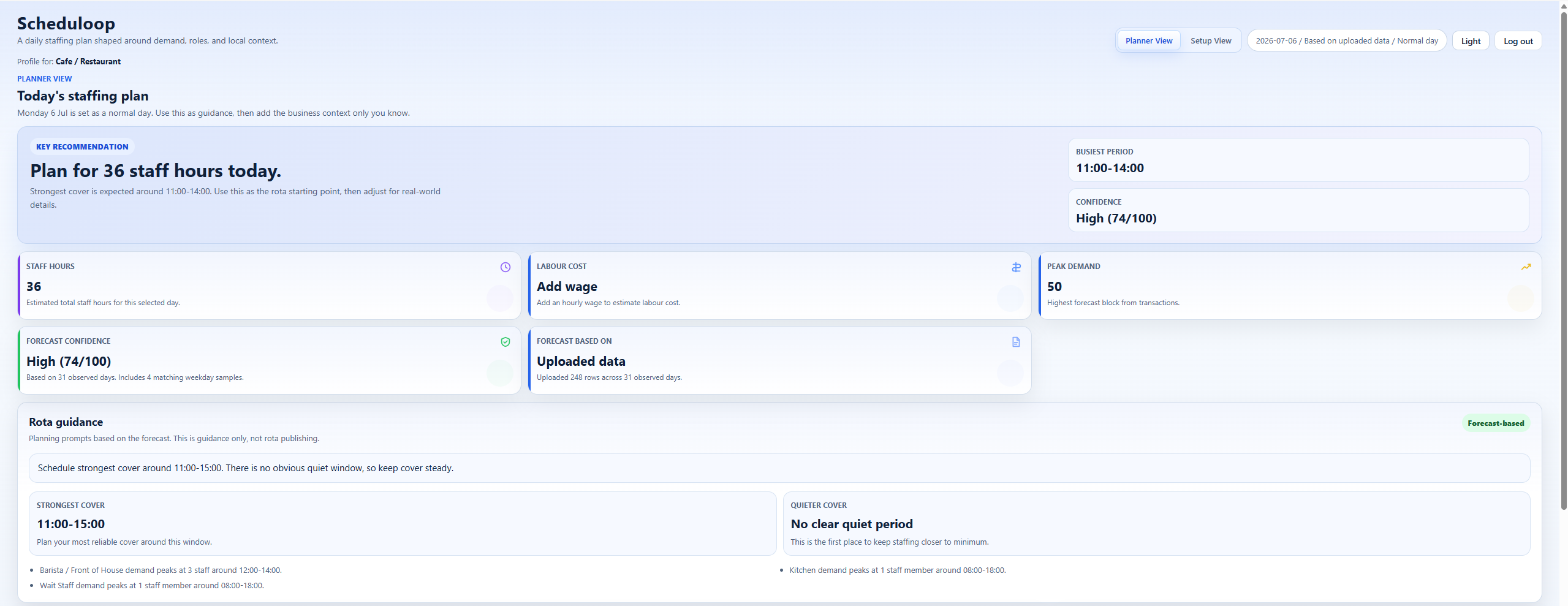1568x606 pixels.
Task: Click the Kitchen demand peaks bullet
Action: pos(897,570)
